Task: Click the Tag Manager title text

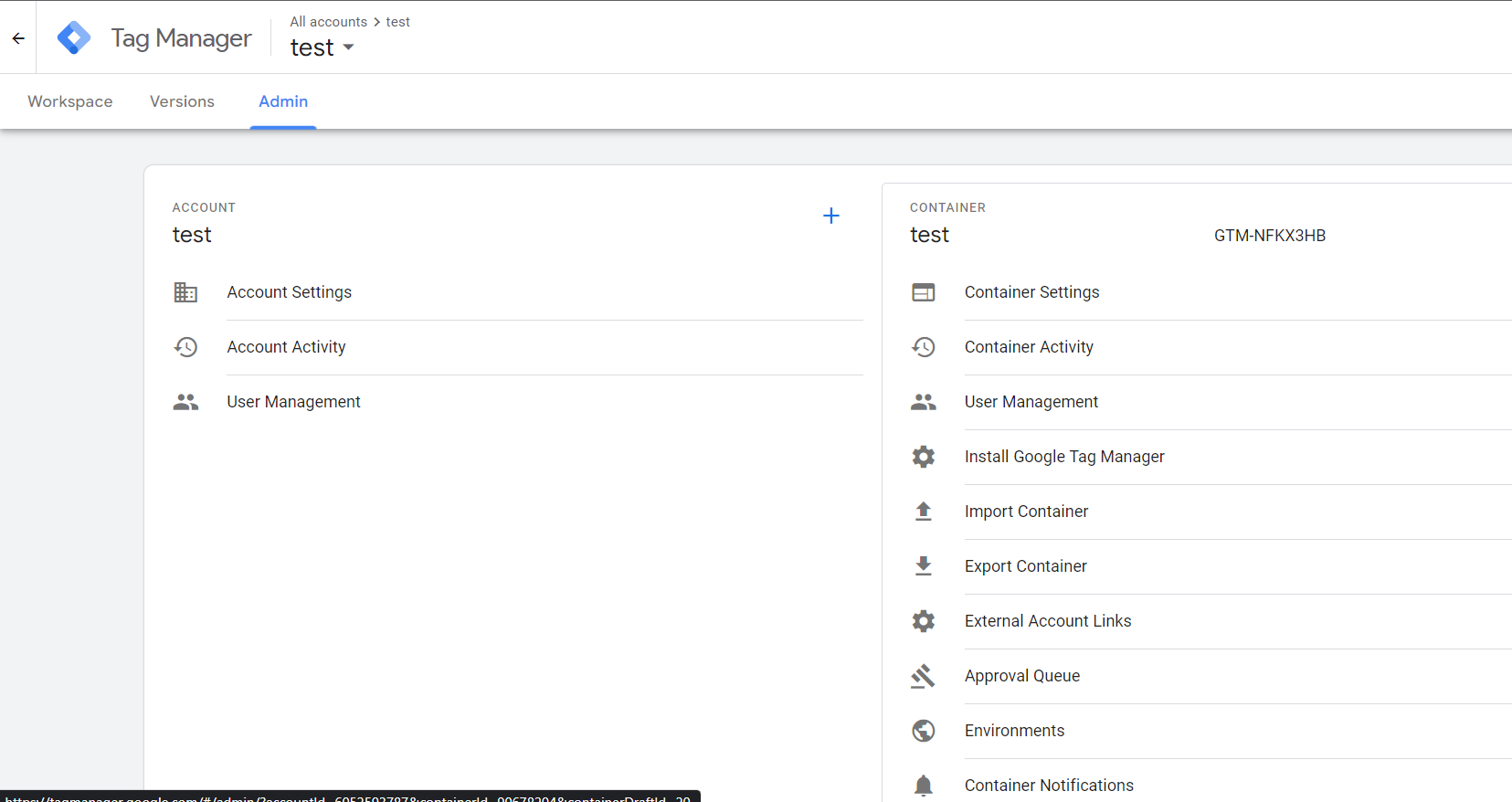Action: [x=181, y=38]
